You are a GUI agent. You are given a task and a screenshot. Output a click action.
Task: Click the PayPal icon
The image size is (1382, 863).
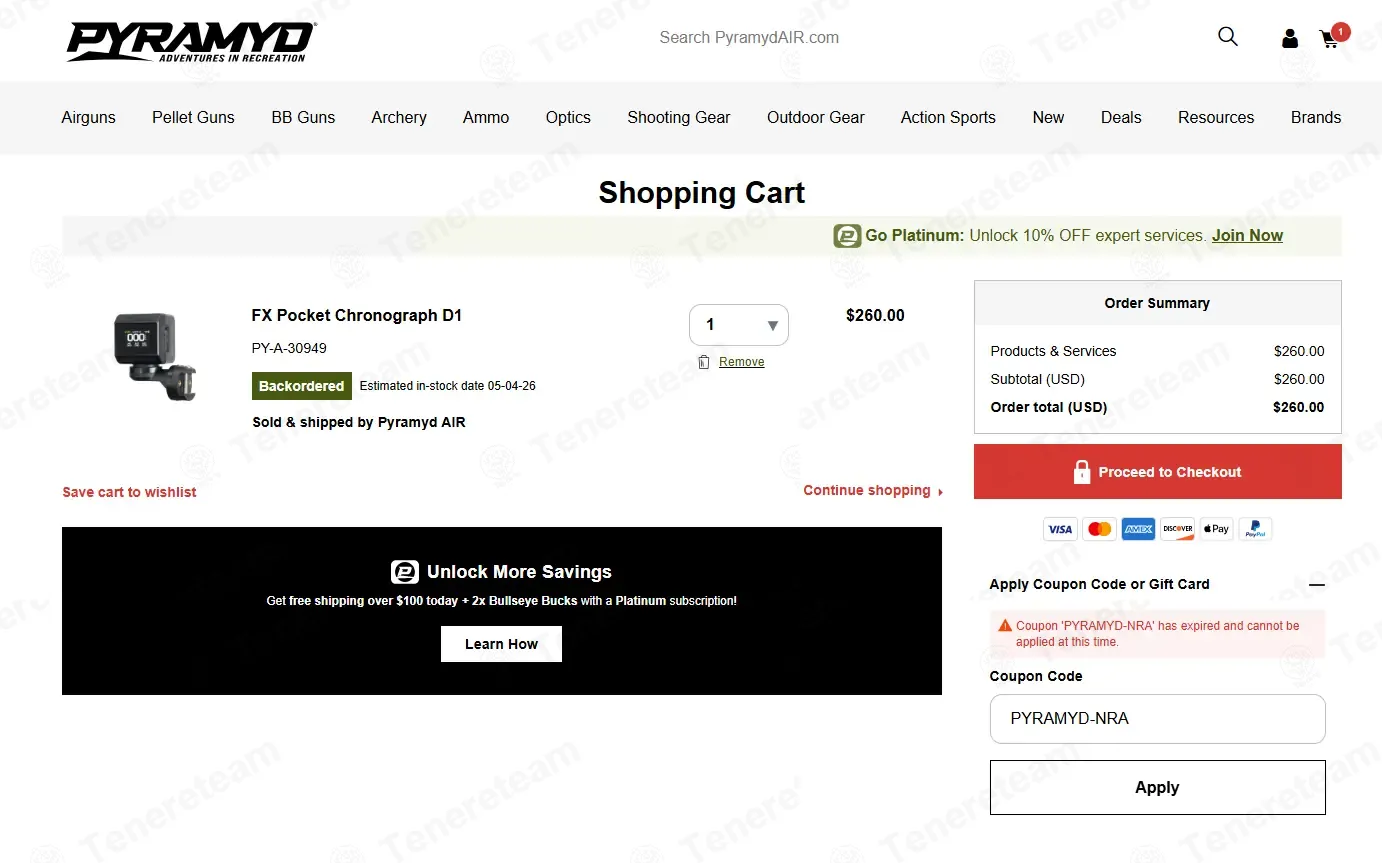pos(1255,529)
